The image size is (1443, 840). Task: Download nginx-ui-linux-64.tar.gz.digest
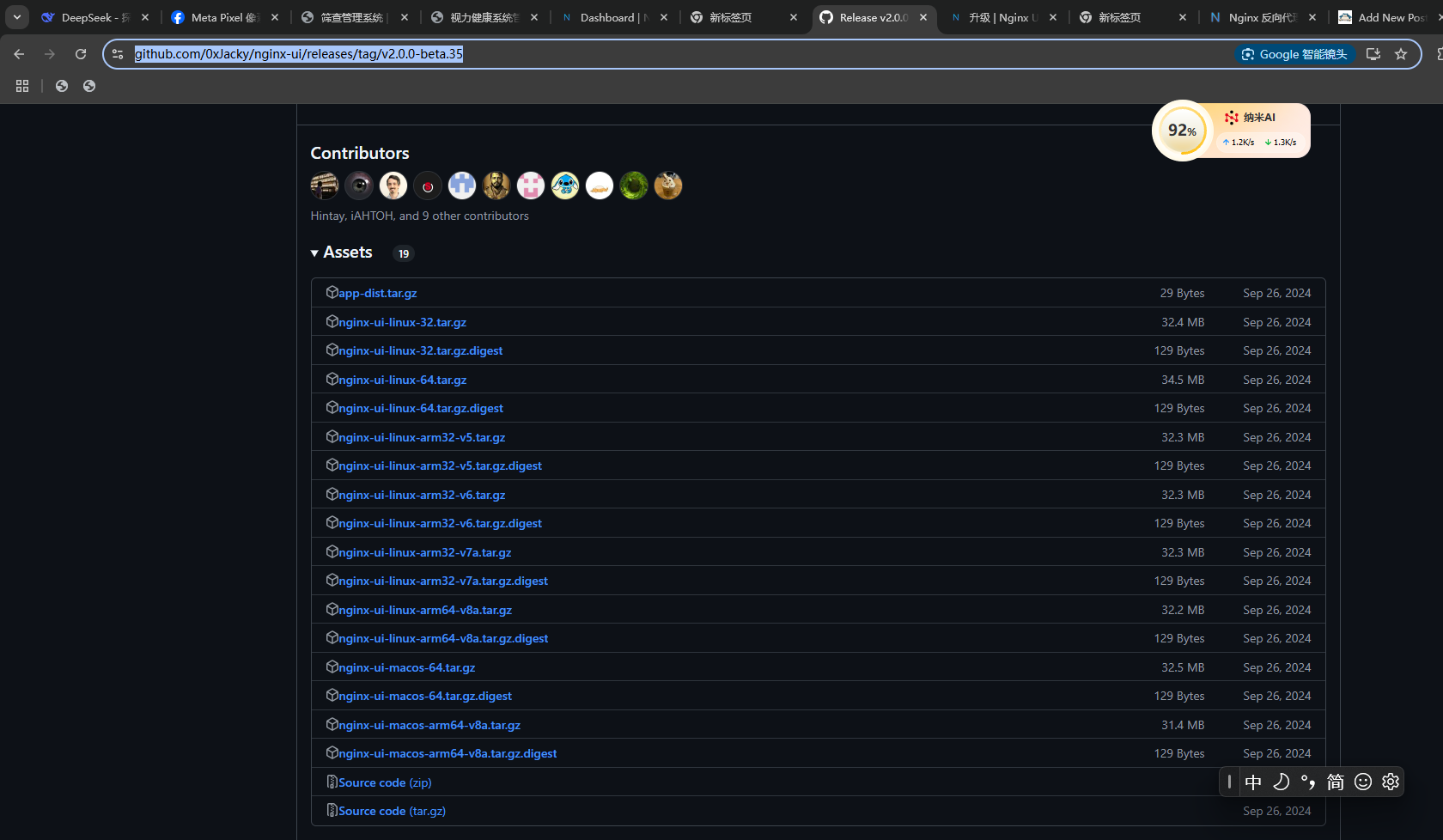pyautogui.click(x=421, y=408)
